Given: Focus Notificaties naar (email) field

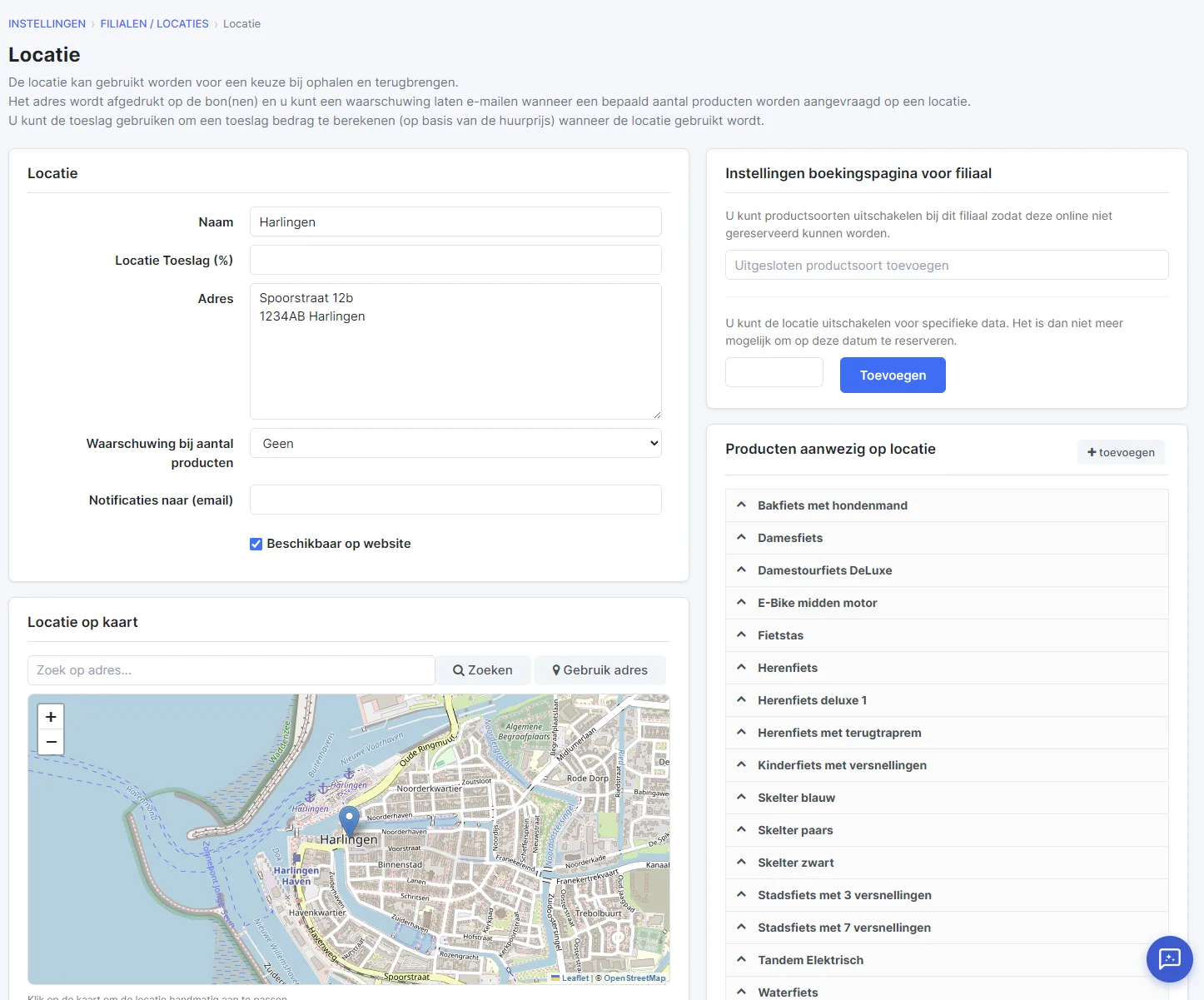Looking at the screenshot, I should 455,500.
